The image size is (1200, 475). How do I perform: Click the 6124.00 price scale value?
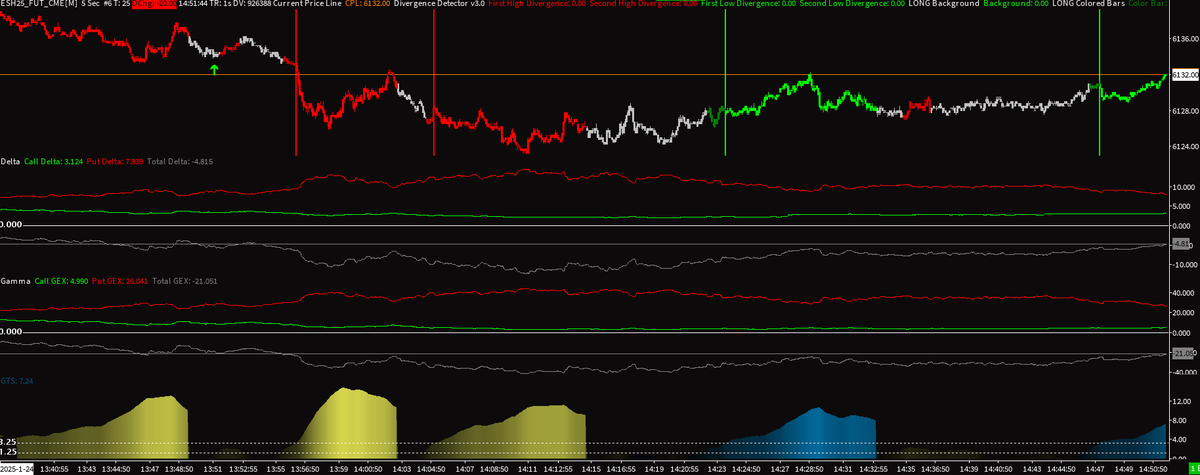click(1184, 148)
